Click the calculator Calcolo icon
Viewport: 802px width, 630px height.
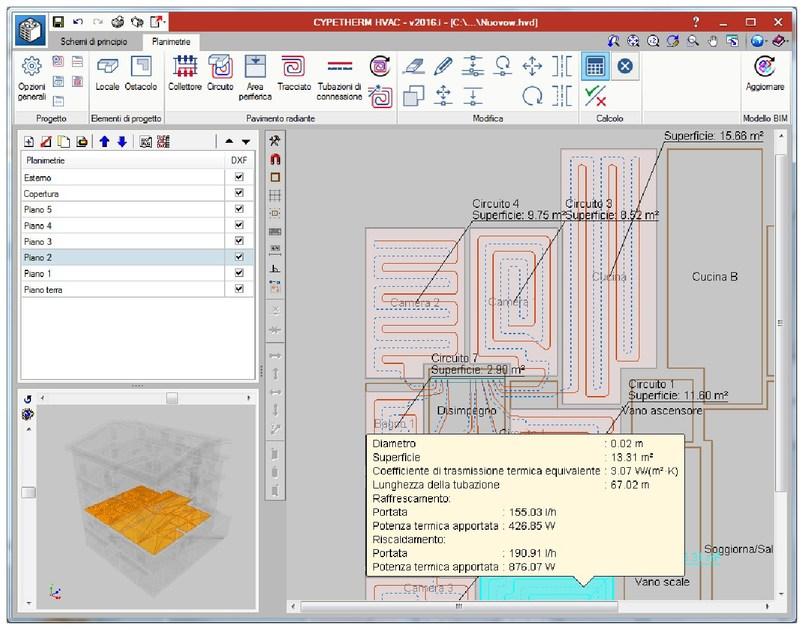(x=595, y=66)
